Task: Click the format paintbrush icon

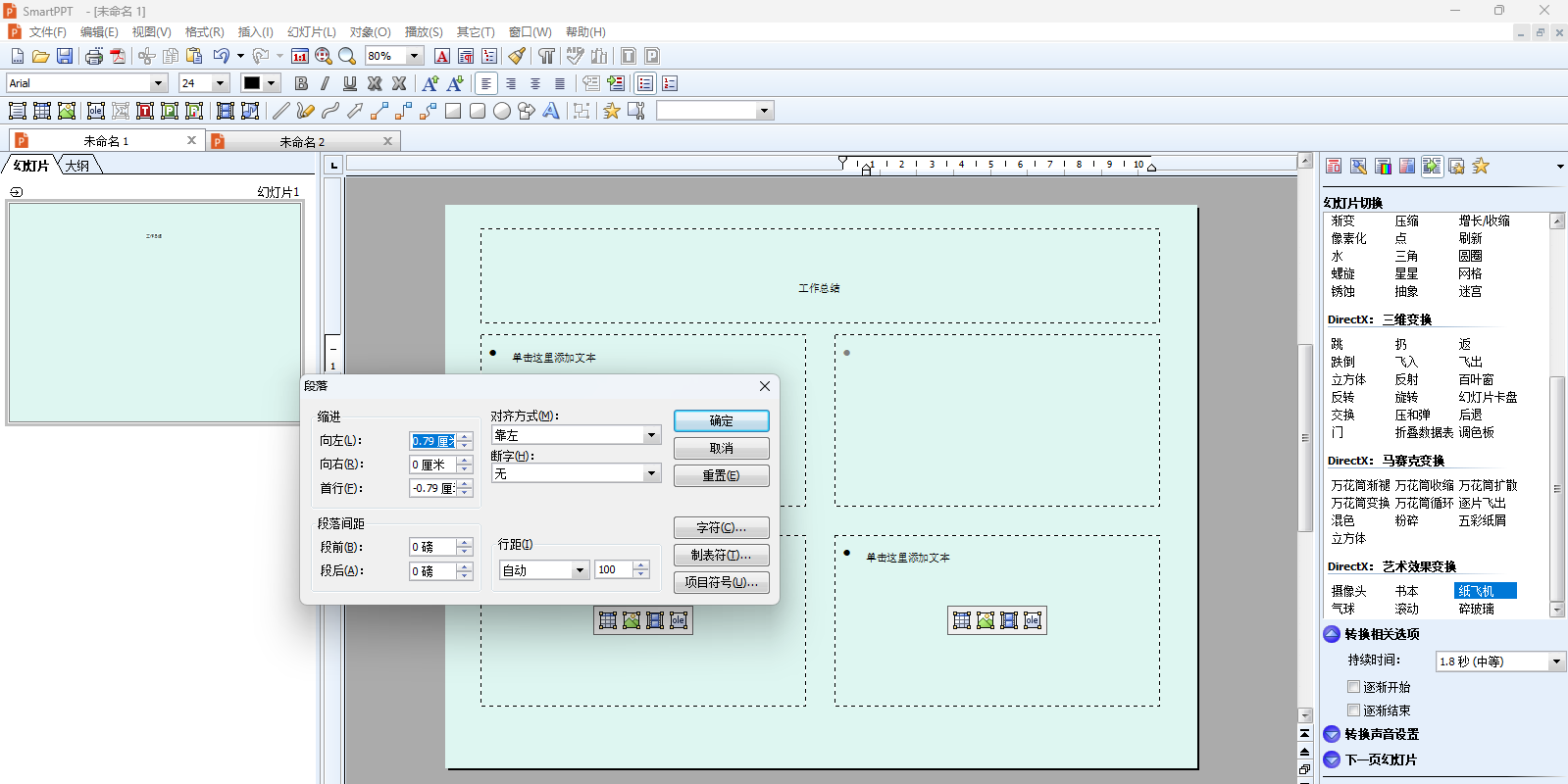Action: tap(517, 56)
